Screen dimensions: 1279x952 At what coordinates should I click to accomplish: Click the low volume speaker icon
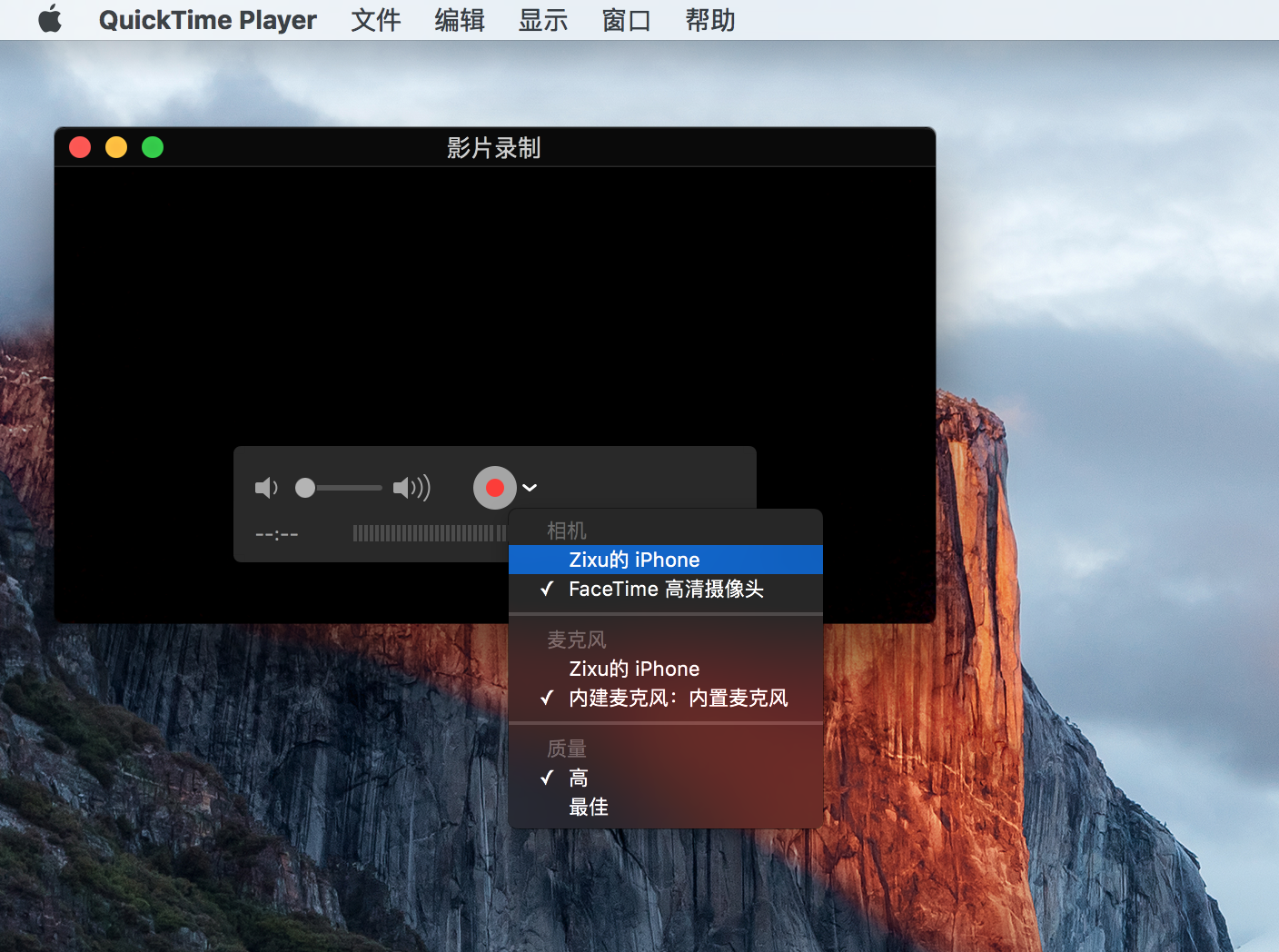click(266, 488)
